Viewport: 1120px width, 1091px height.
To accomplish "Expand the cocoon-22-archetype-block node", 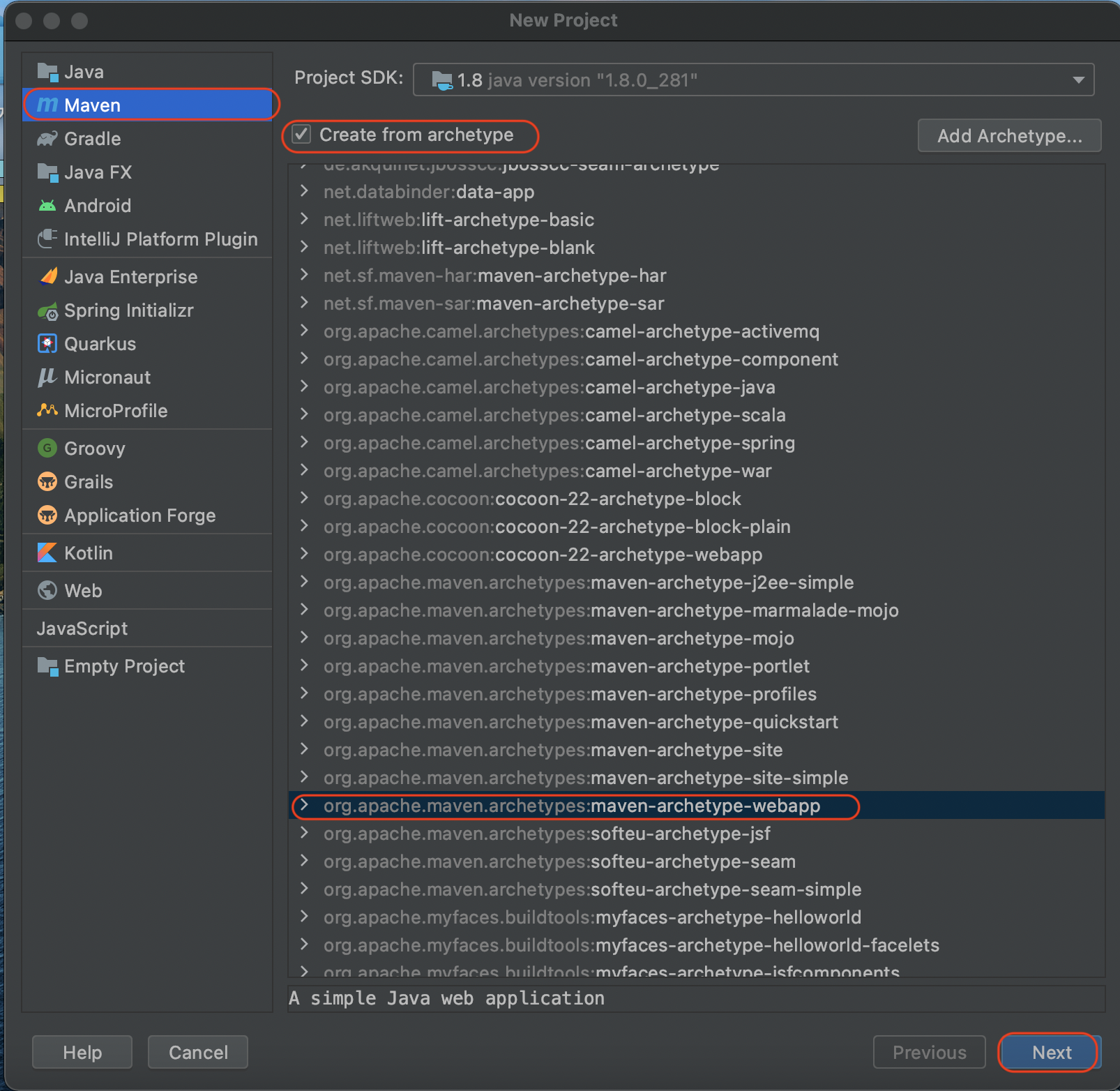I will (x=304, y=497).
